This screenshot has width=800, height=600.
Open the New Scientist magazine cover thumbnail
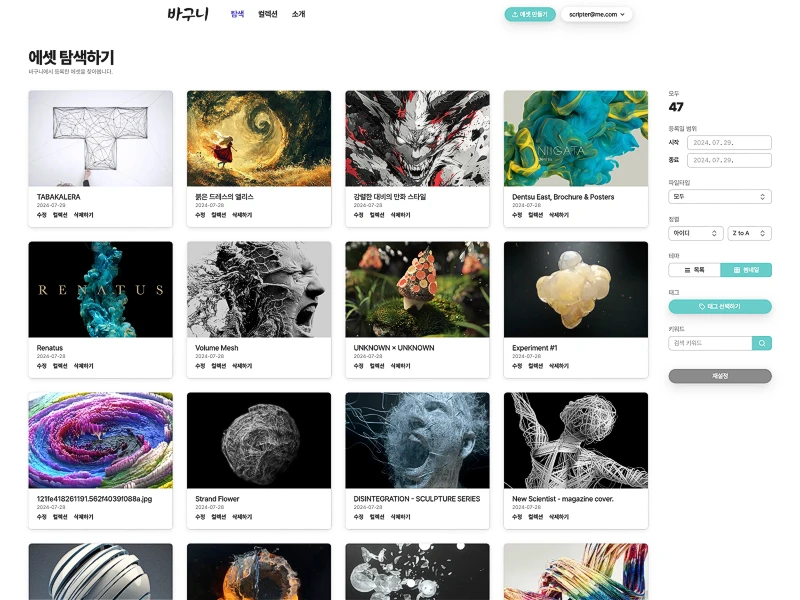(x=576, y=440)
